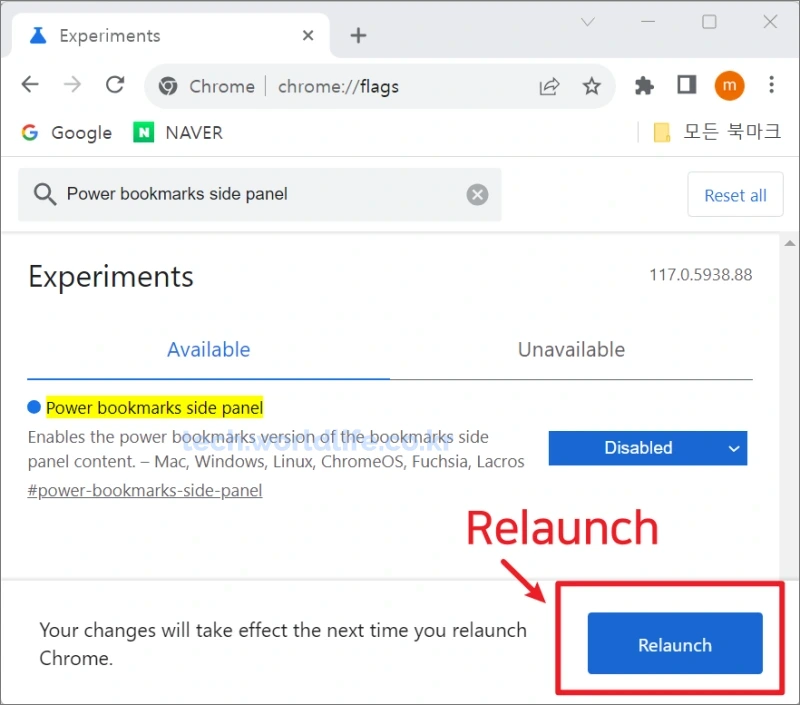Switch to the Available tab
The width and height of the screenshot is (800, 705).
pyautogui.click(x=209, y=350)
